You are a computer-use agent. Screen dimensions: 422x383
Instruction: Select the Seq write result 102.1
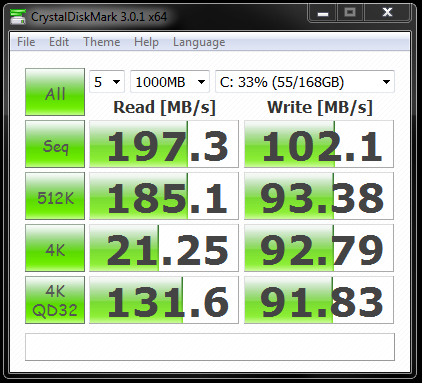point(319,144)
